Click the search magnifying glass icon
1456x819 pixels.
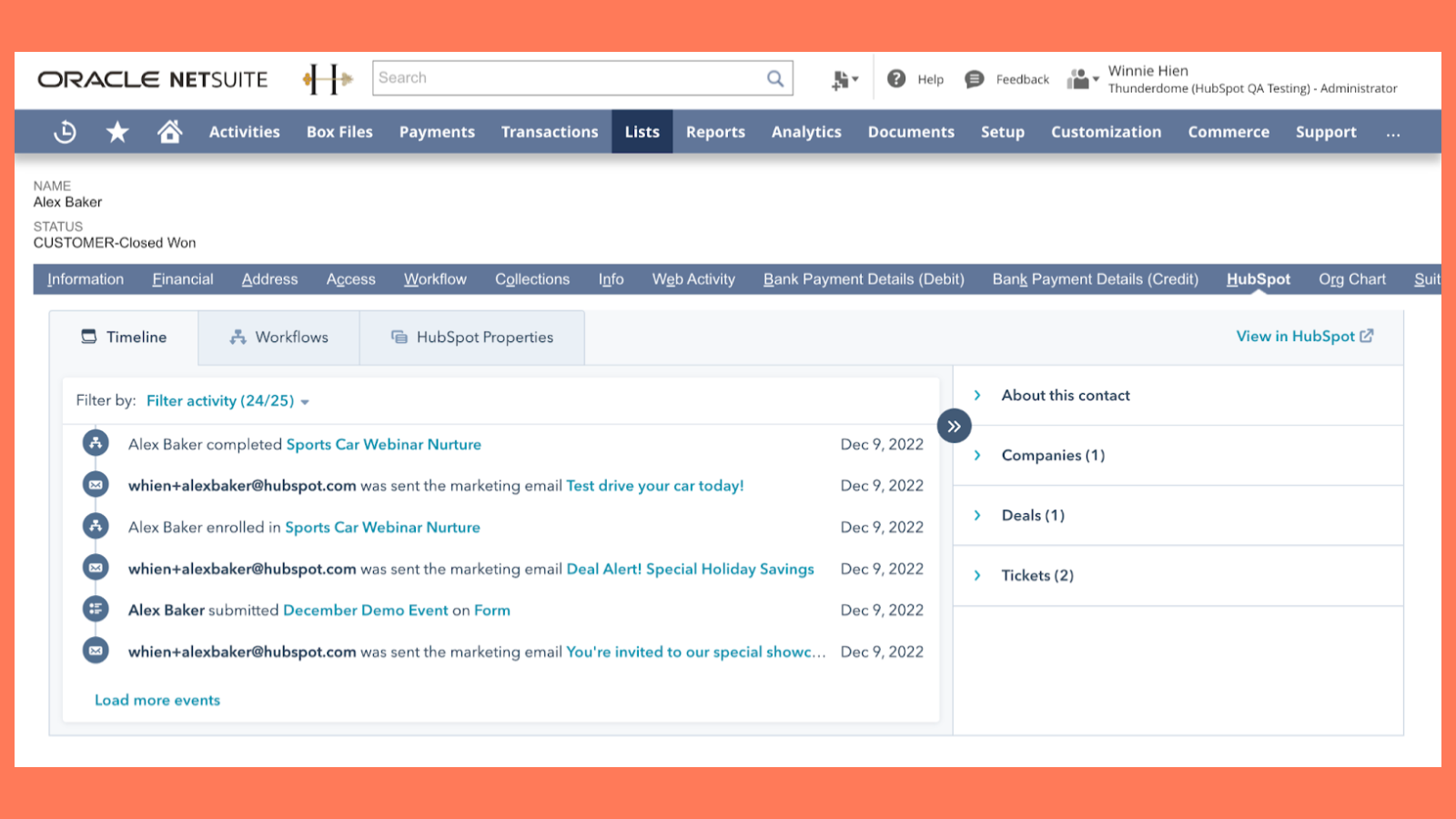775,78
